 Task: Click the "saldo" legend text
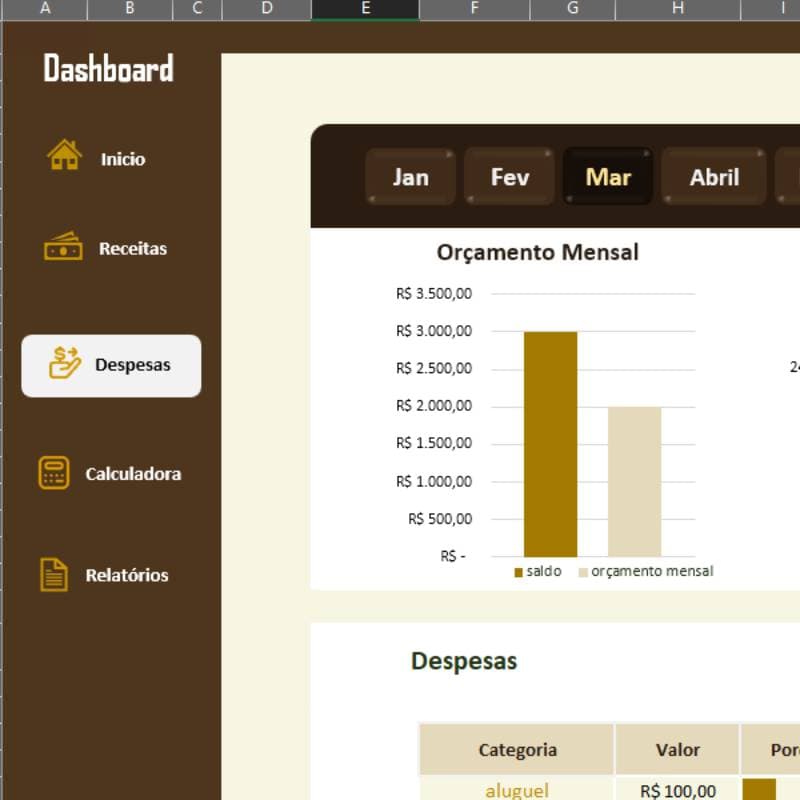tap(544, 571)
